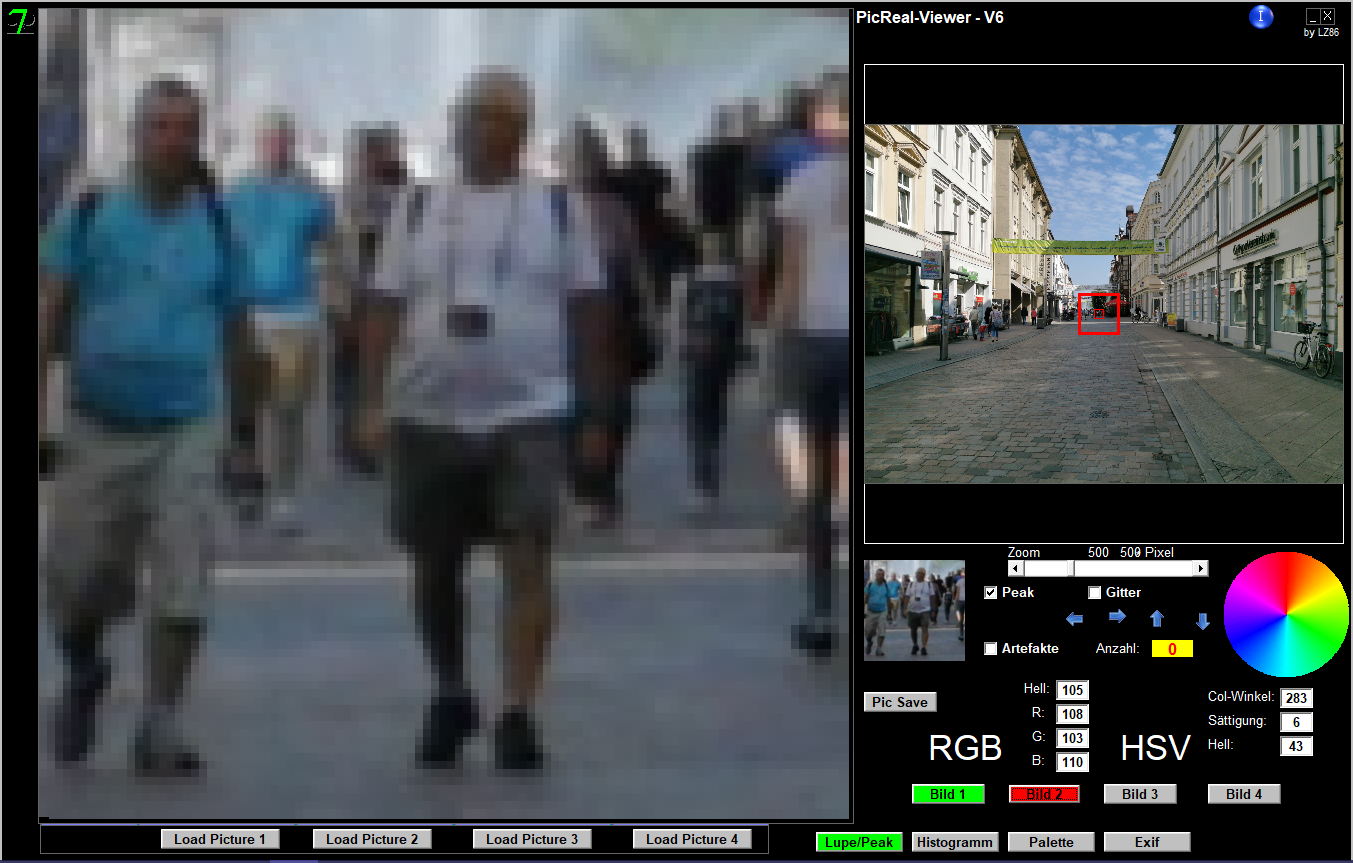Pick a color on the color wheel
The width and height of the screenshot is (1353, 863).
pos(1287,614)
